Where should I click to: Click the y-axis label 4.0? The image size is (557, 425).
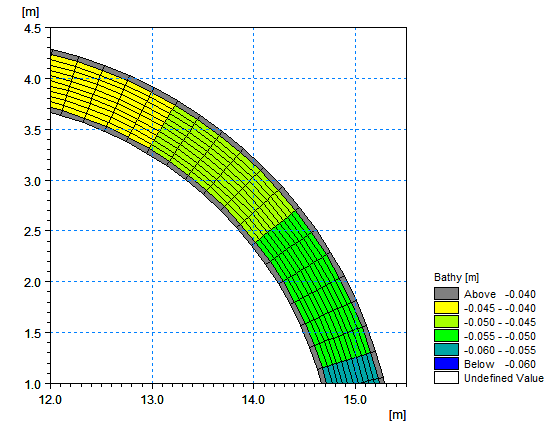click(32, 79)
